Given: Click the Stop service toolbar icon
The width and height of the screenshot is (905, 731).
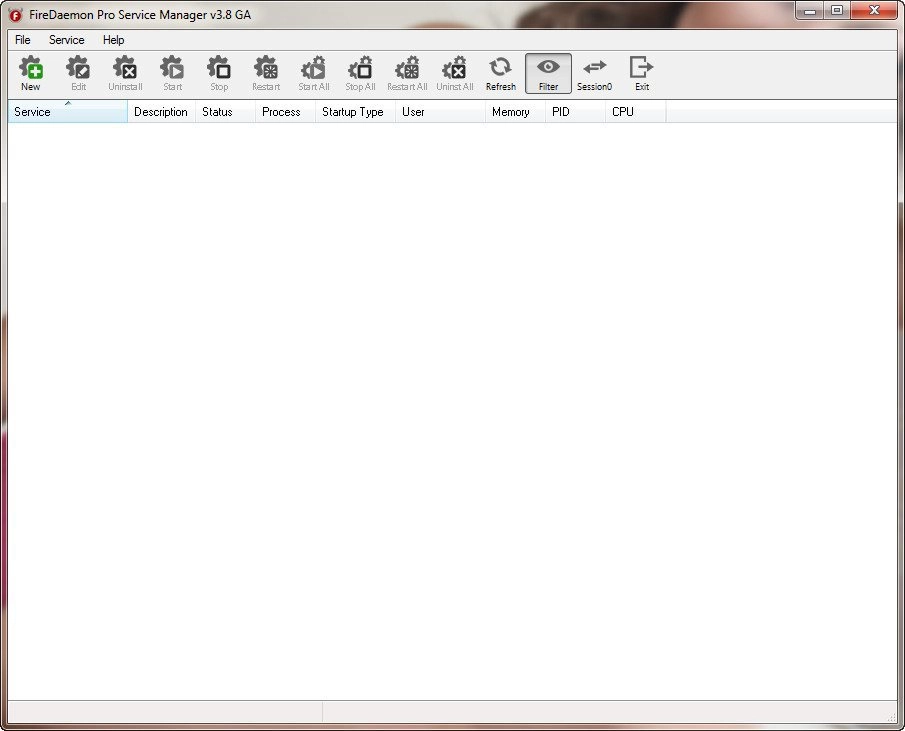Looking at the screenshot, I should tap(219, 73).
